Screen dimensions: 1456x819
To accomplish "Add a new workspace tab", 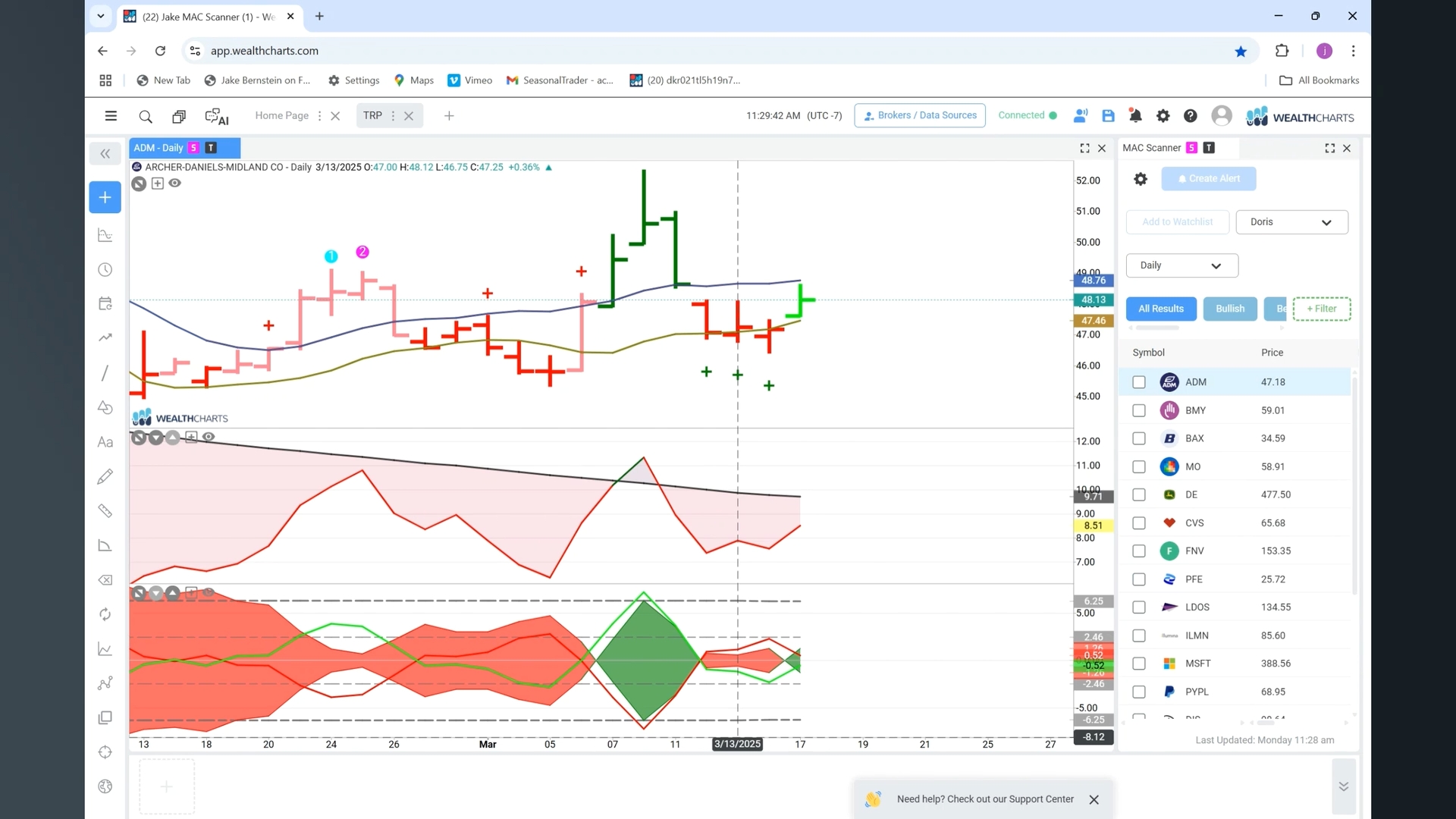I will 449,116.
